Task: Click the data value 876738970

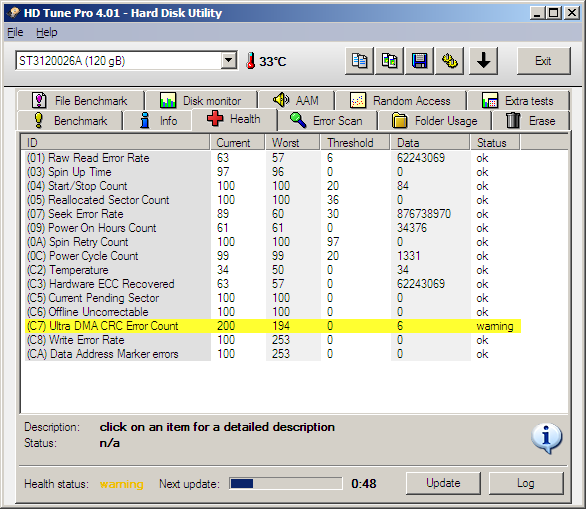Action: point(424,214)
